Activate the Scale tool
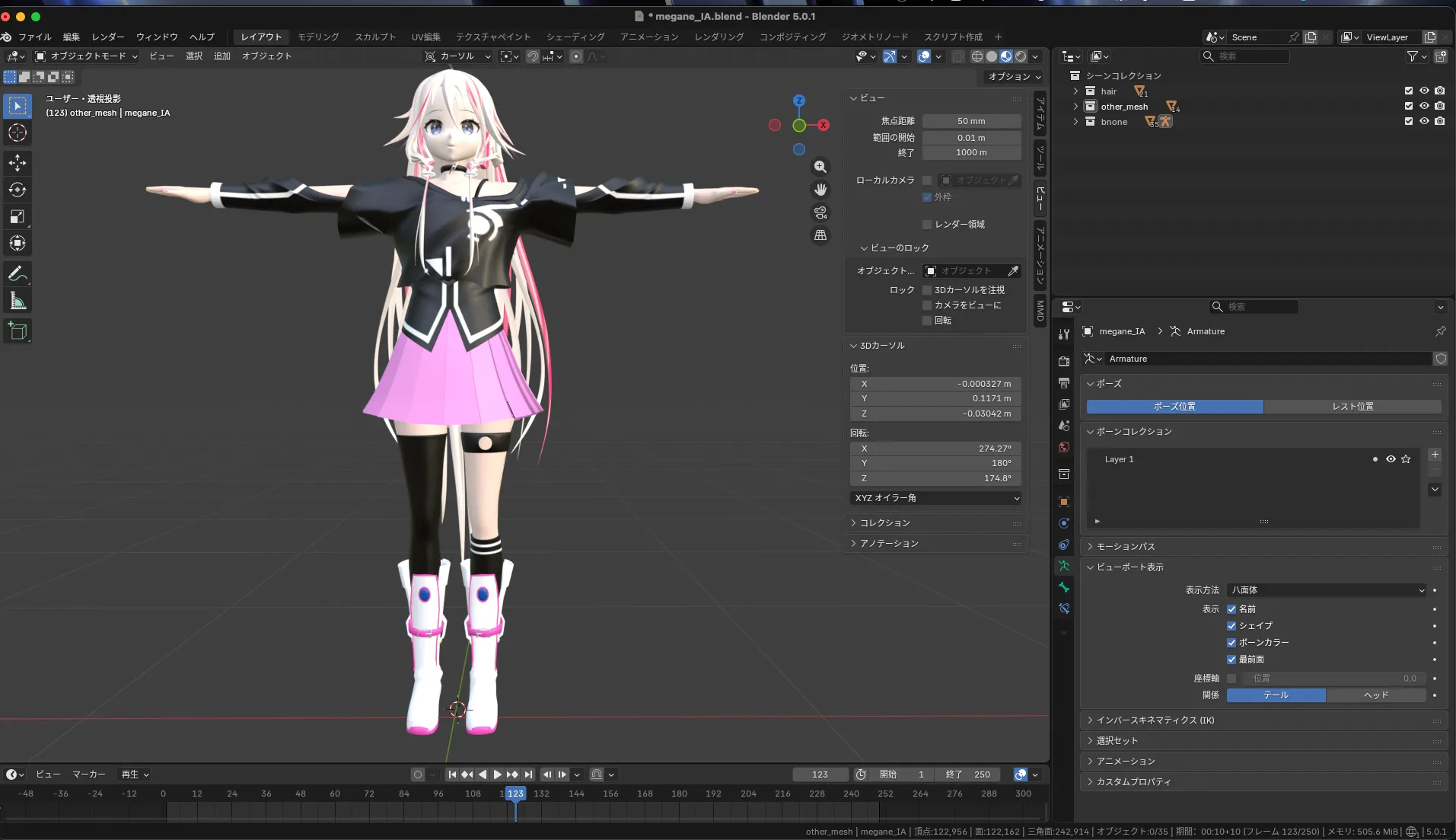 pyautogui.click(x=18, y=217)
